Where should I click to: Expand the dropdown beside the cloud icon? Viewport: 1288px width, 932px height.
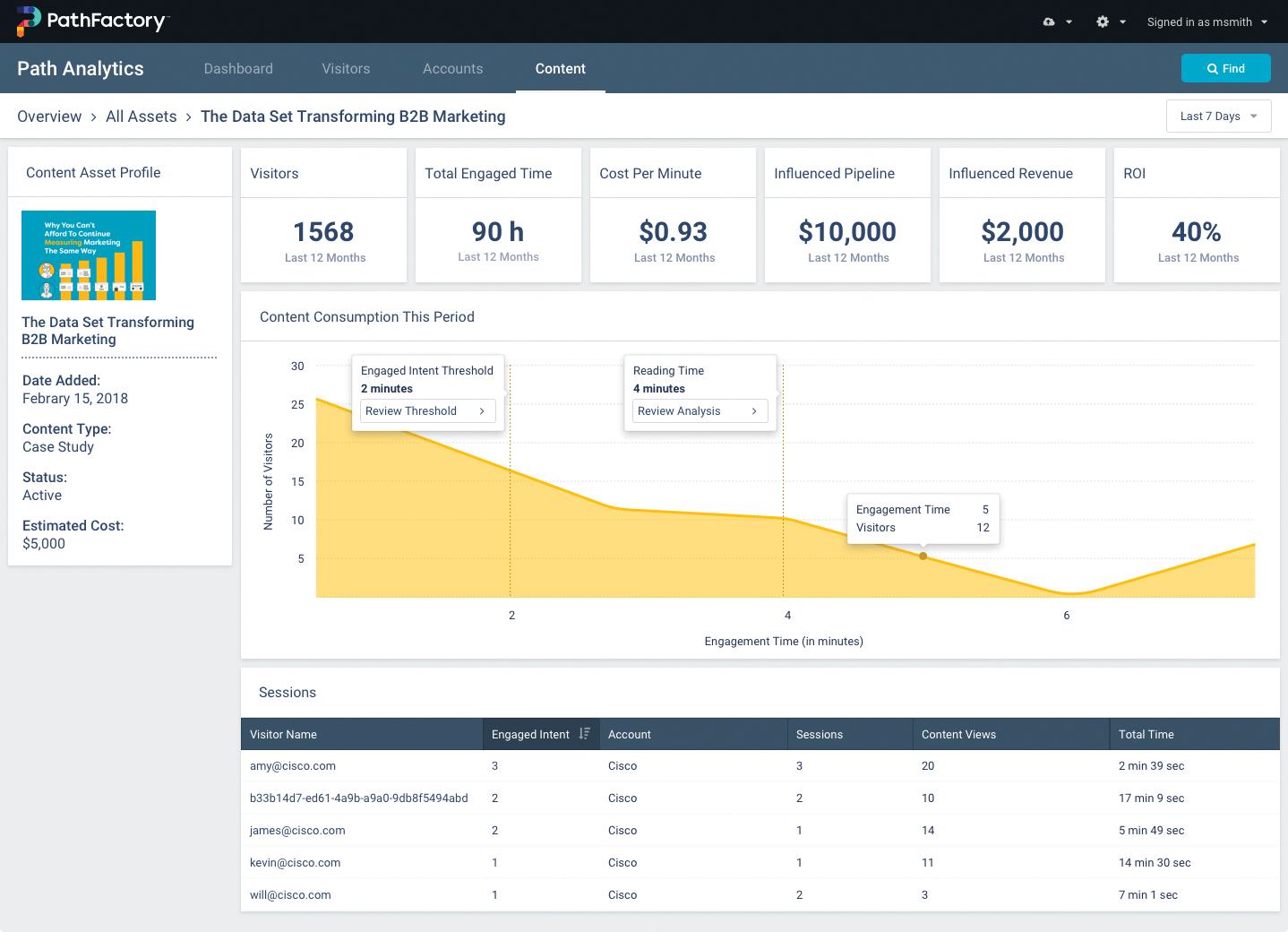tap(1068, 22)
